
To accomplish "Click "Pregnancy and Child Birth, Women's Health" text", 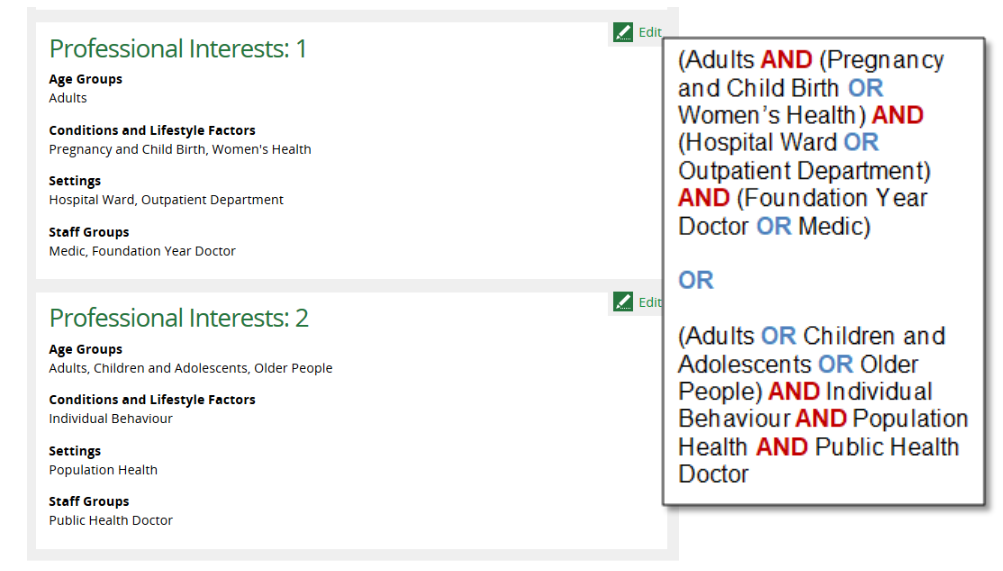I will (x=180, y=149).
